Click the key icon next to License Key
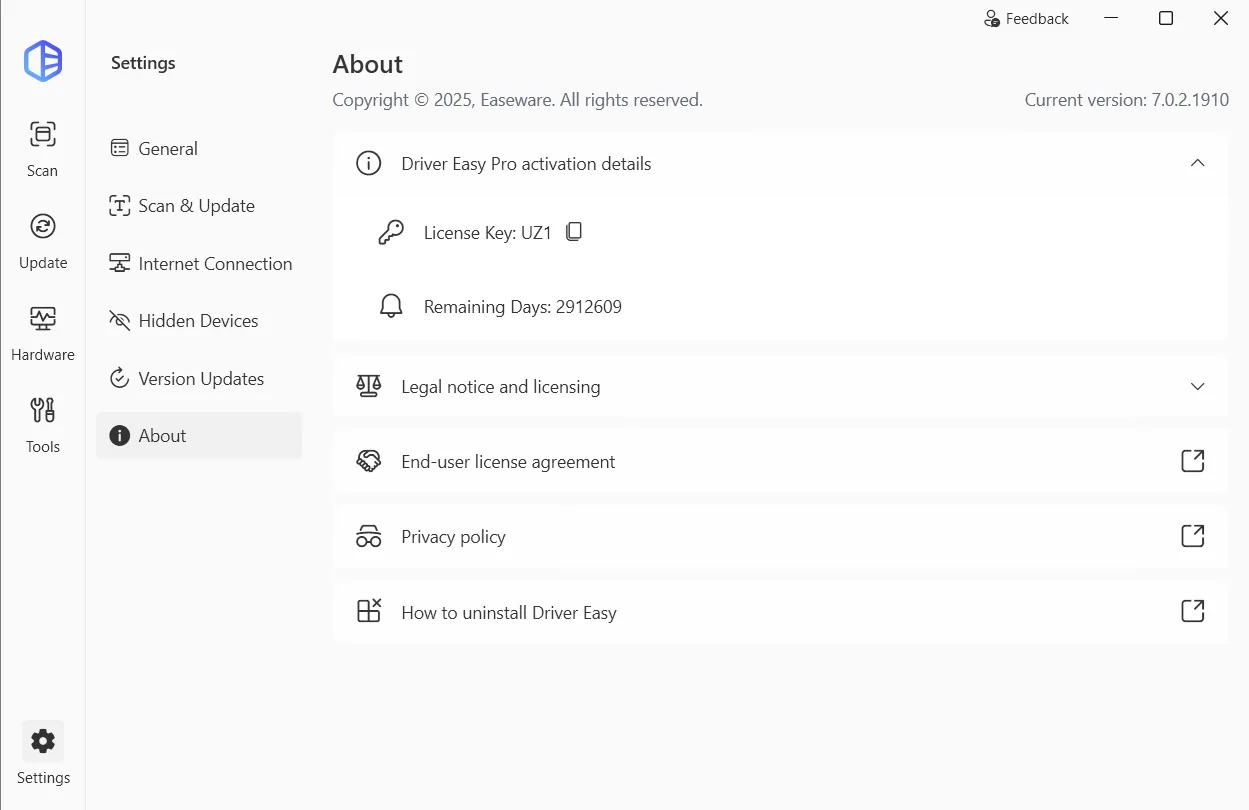 (391, 232)
